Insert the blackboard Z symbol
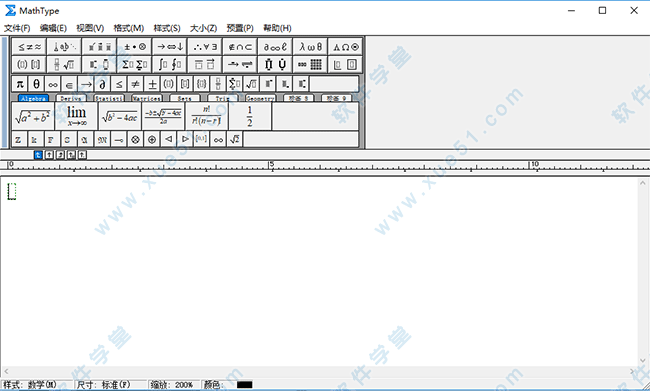The image size is (650, 391). pyautogui.click(x=18, y=139)
